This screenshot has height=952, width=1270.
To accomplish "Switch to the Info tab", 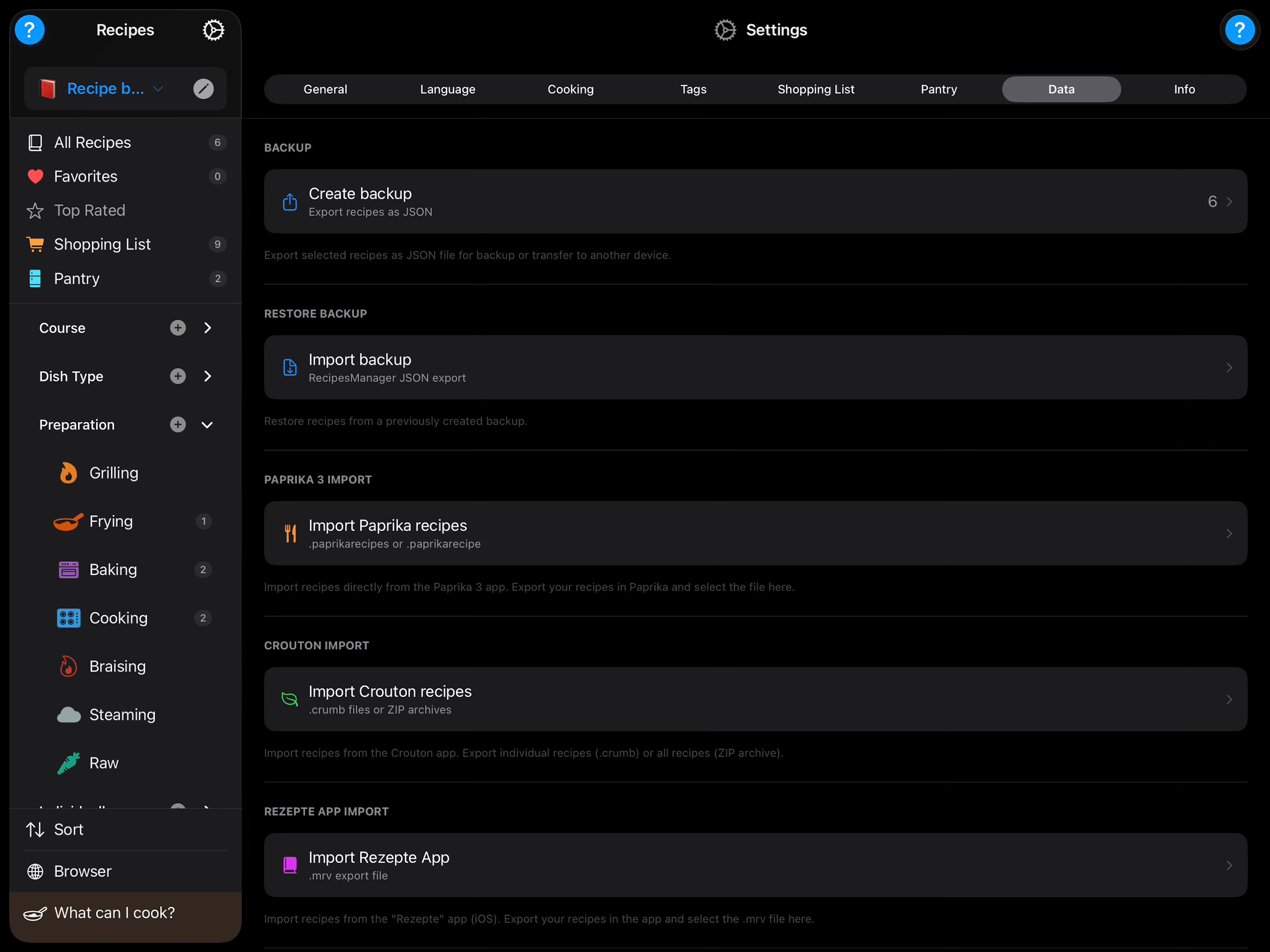I will tap(1185, 89).
